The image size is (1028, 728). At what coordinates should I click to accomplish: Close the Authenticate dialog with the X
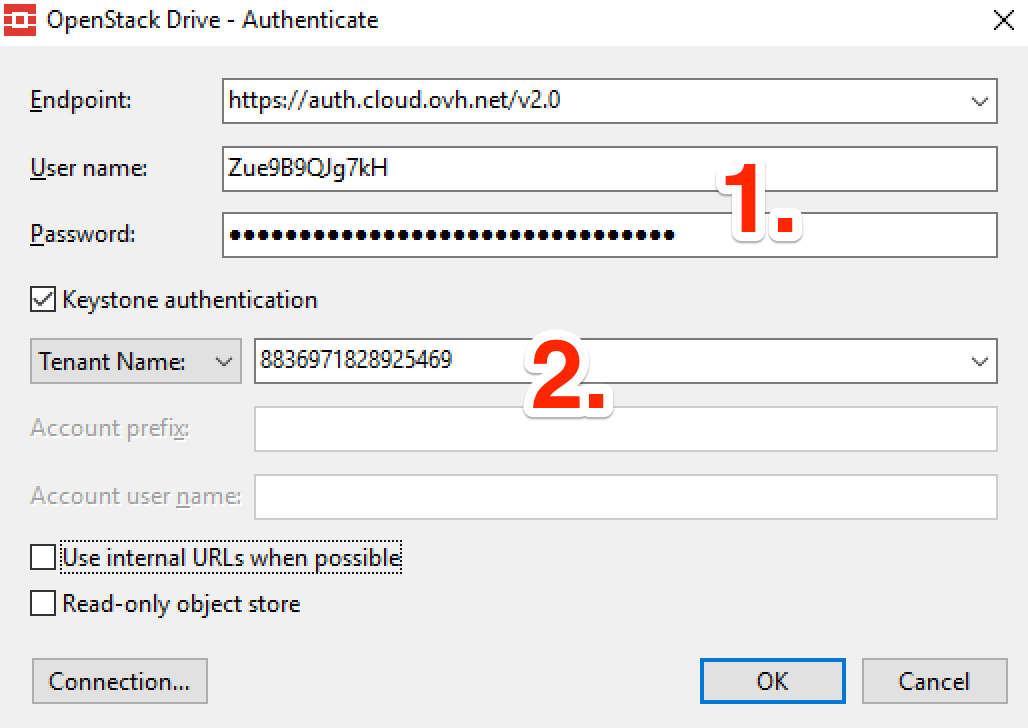coord(1004,19)
